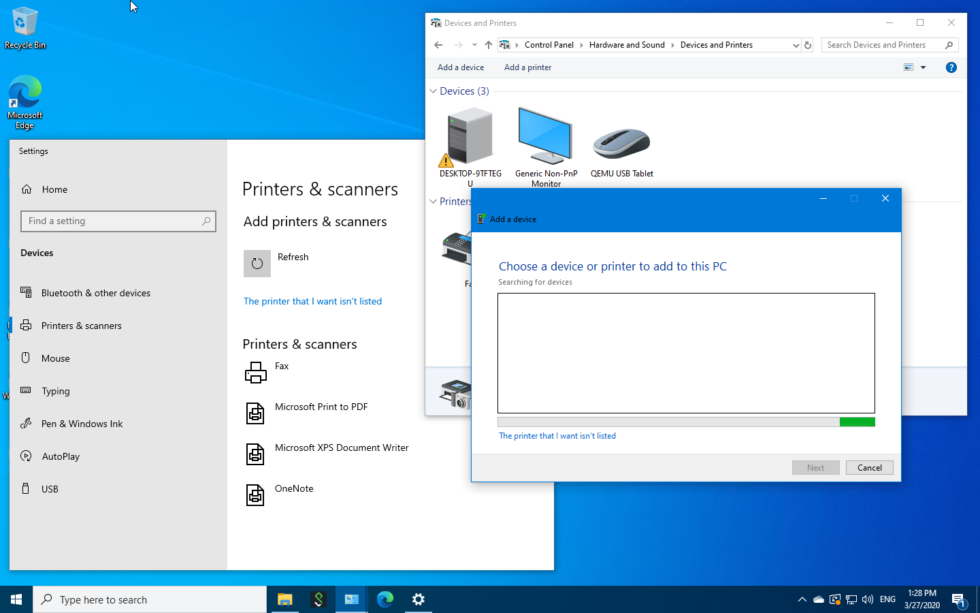Click the Refresh icon under Add printers
Screen dimensions: 980x613
click(x=255, y=263)
